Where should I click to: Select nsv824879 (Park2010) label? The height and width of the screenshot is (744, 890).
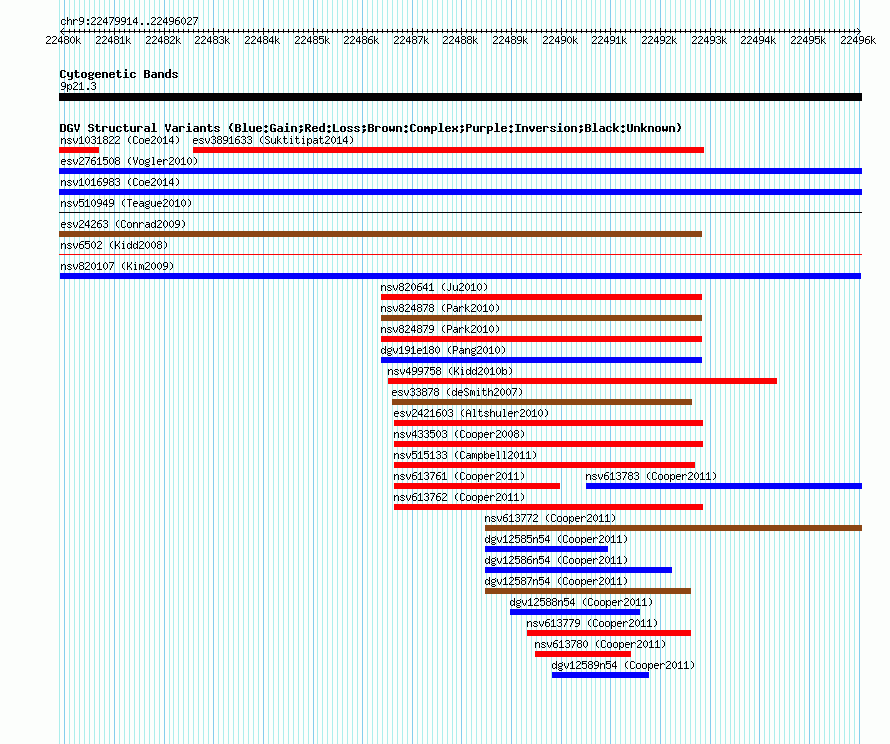coord(440,329)
